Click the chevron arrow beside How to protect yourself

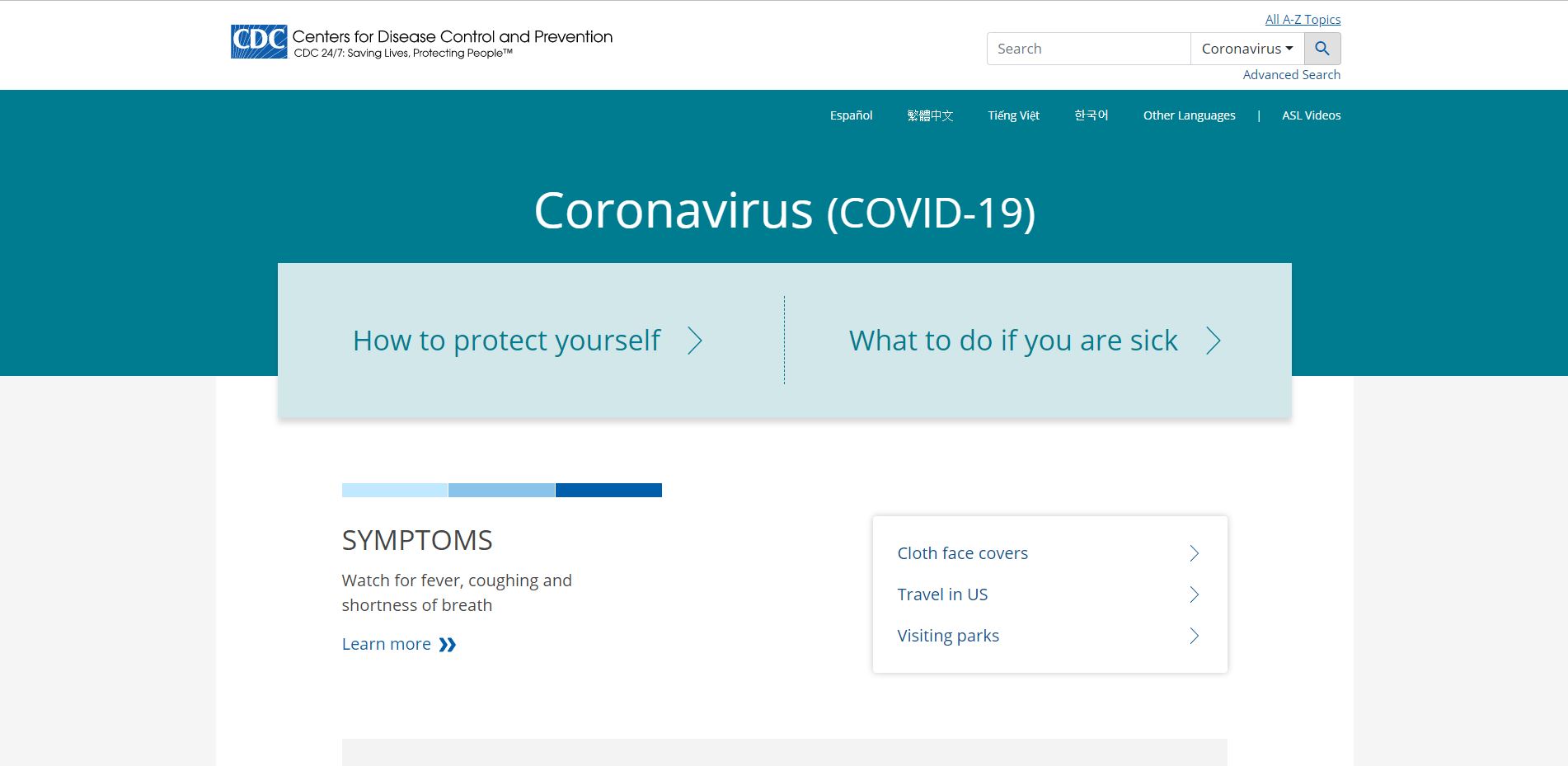click(x=695, y=341)
